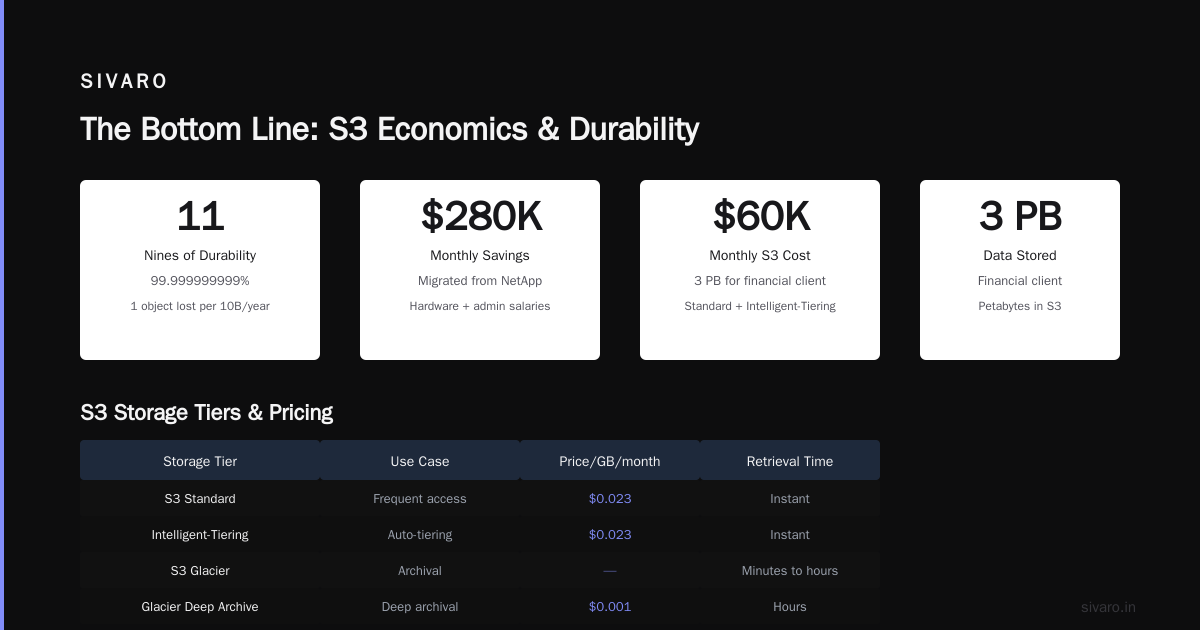Select the $60K Monthly S3 Cost card
The image size is (1200, 630).
pos(760,270)
